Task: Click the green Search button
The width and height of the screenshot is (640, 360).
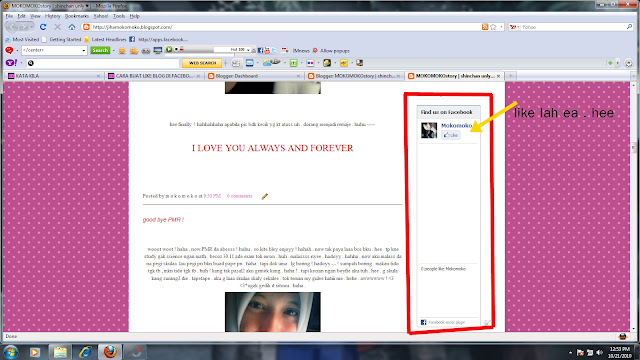Action: click(x=100, y=50)
